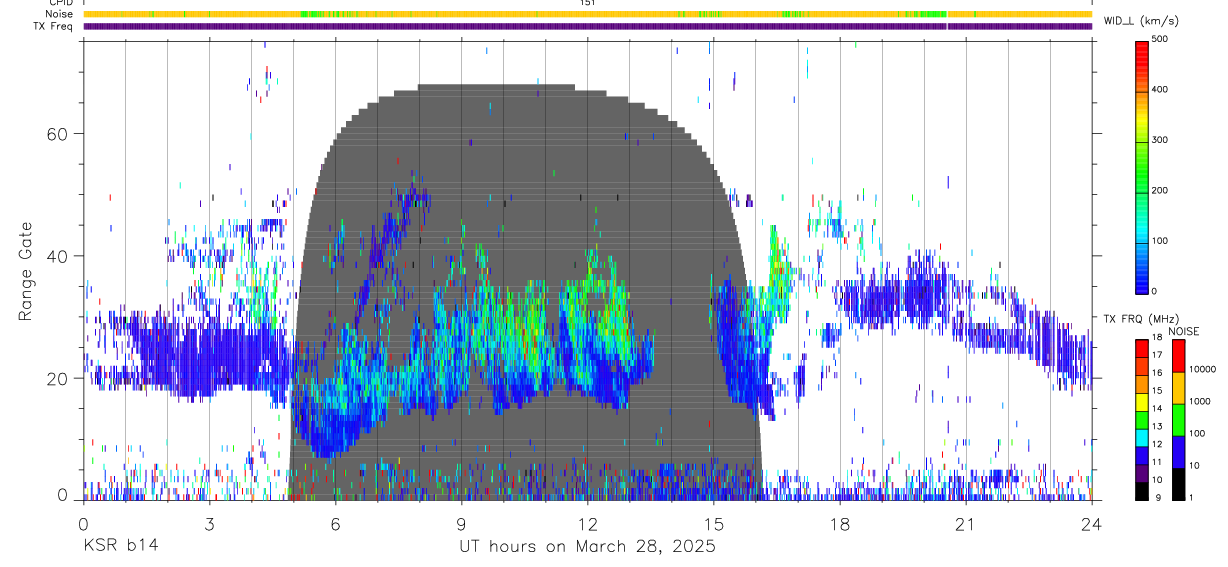Click the 60 tick label on Range Gate axis
1228x567 pixels.
click(58, 134)
